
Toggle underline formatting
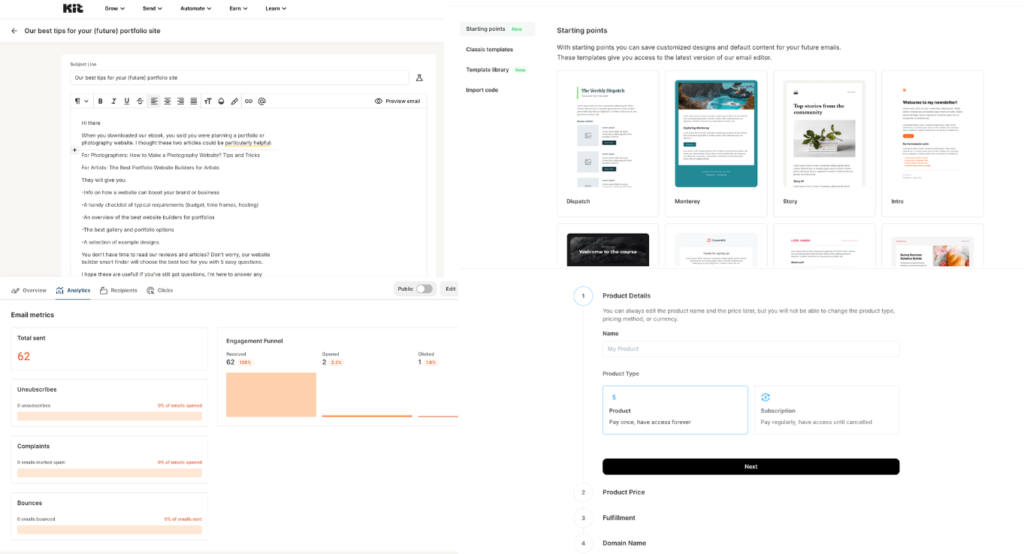pyautogui.click(x=126, y=101)
